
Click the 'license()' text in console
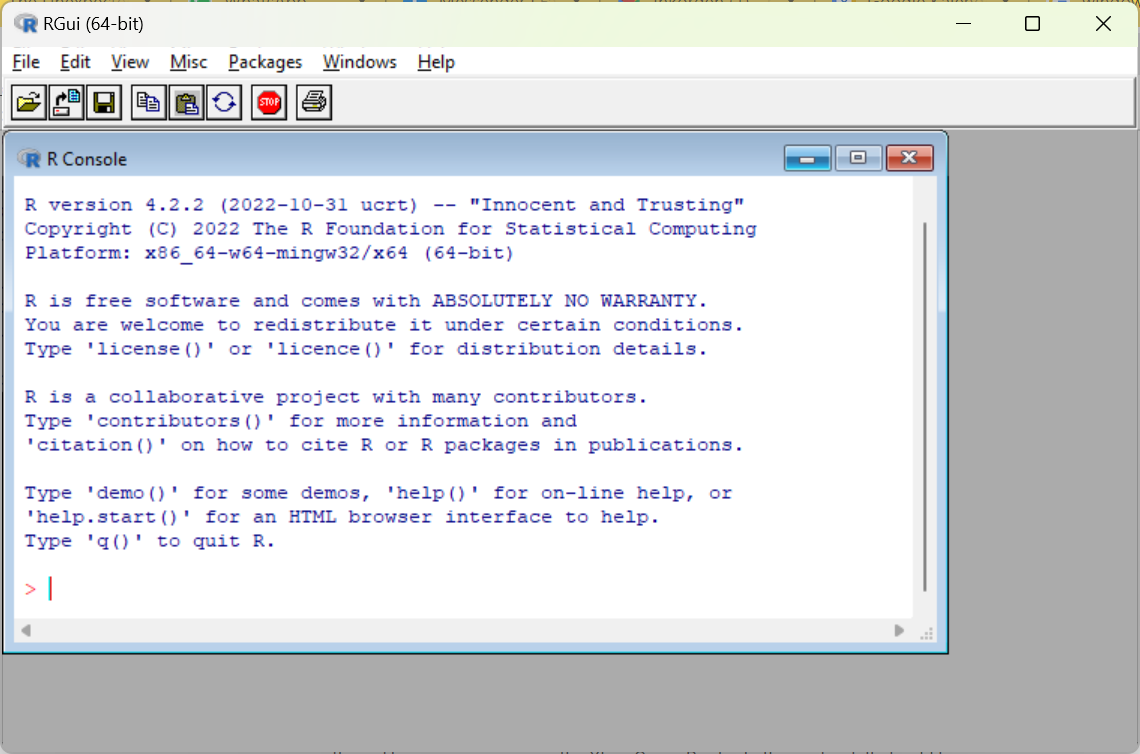[150, 349]
